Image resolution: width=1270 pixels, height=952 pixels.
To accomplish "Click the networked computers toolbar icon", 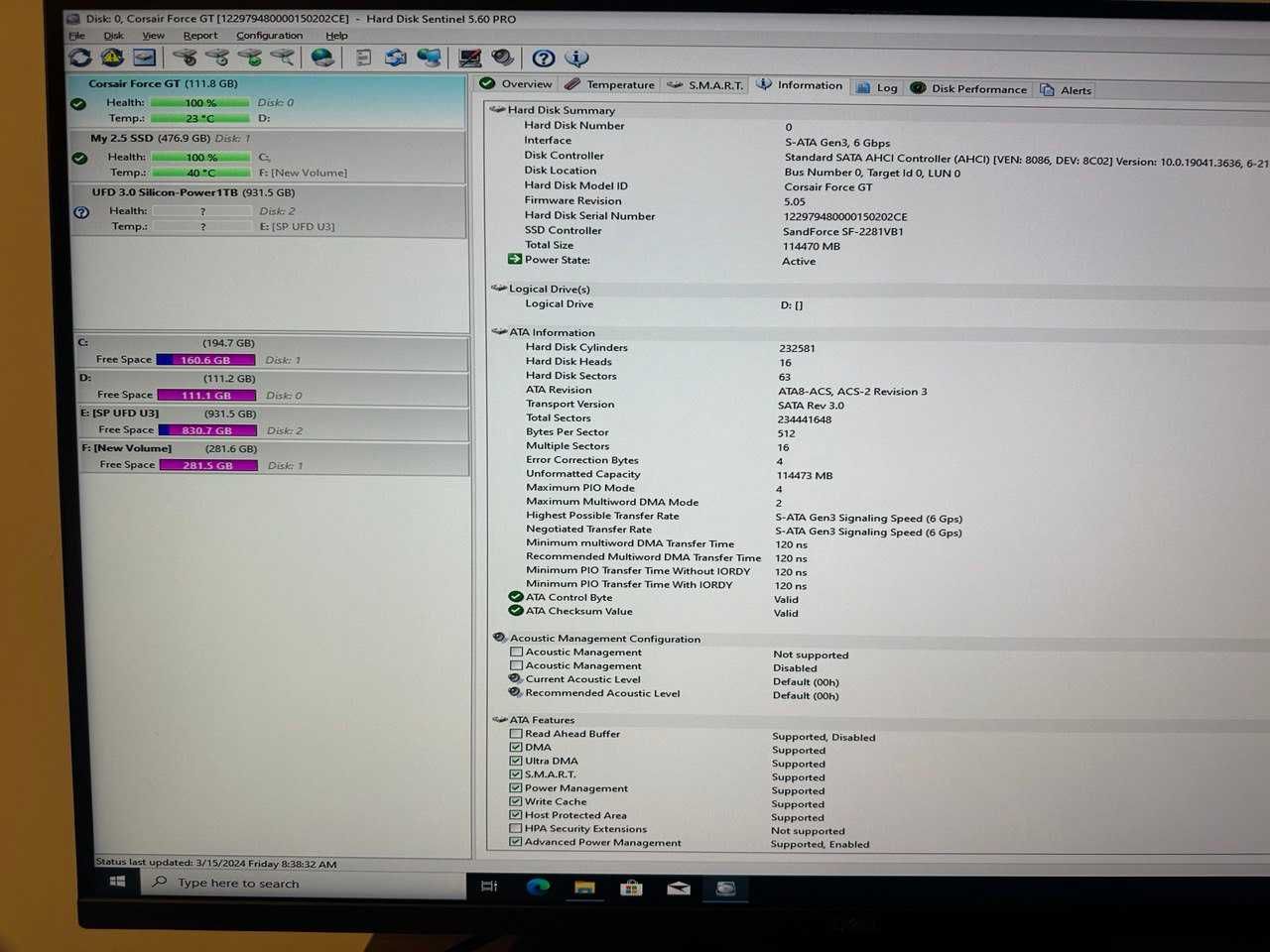I will (x=429, y=59).
